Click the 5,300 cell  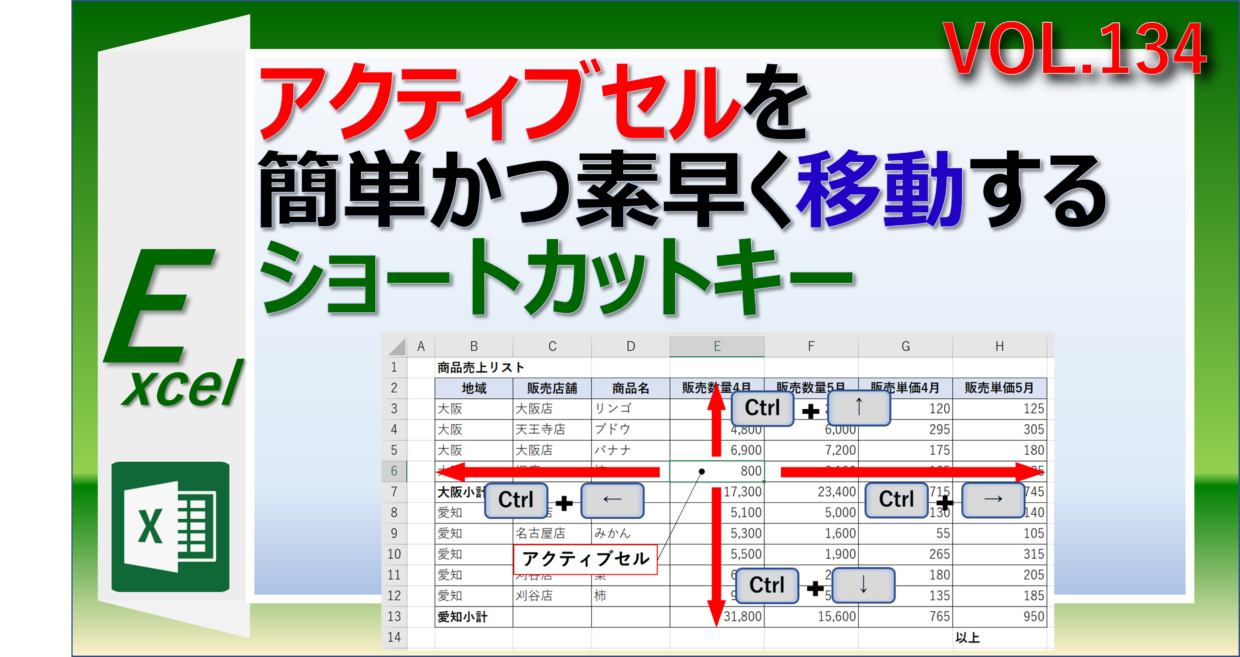[x=717, y=533]
